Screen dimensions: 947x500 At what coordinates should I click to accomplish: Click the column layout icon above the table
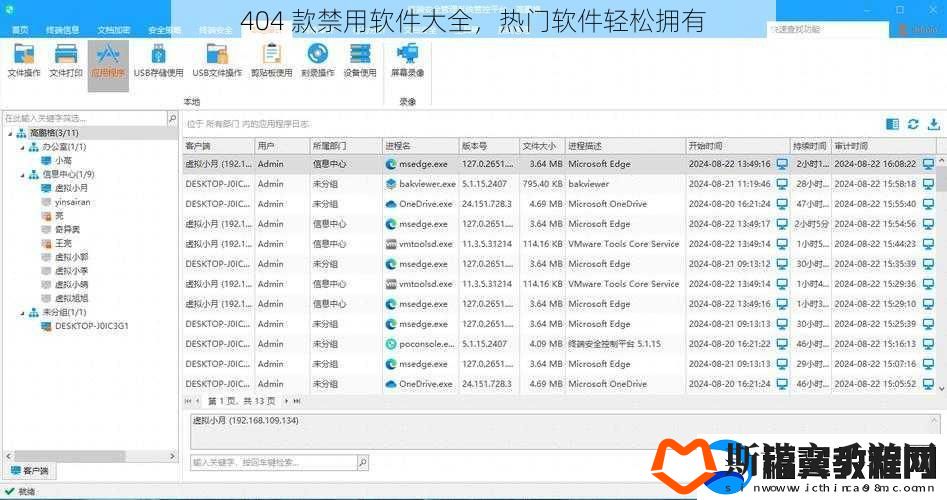(x=892, y=124)
